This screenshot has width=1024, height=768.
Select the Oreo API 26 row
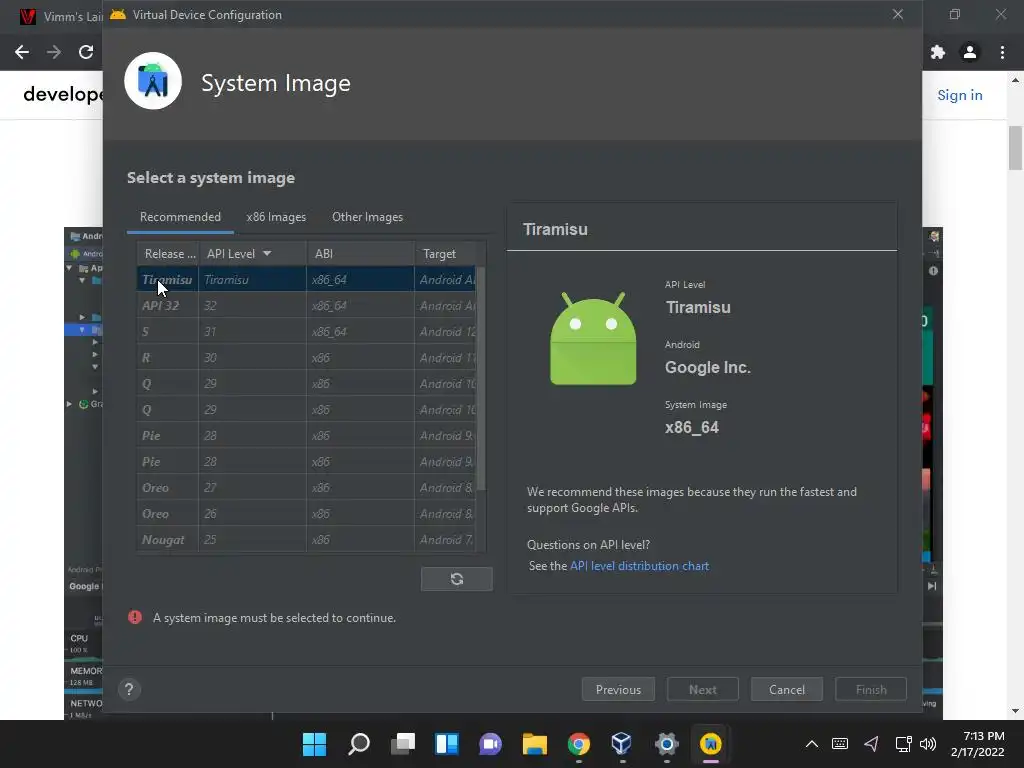(306, 514)
